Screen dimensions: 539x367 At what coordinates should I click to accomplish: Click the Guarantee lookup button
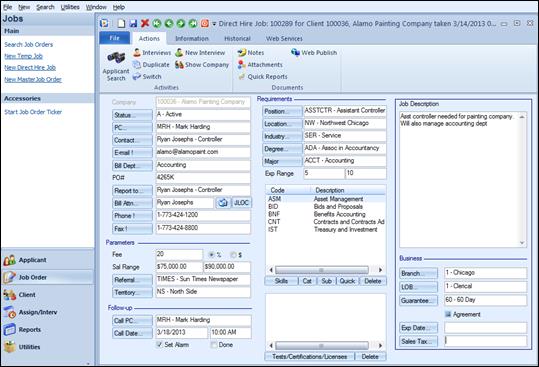click(419, 300)
